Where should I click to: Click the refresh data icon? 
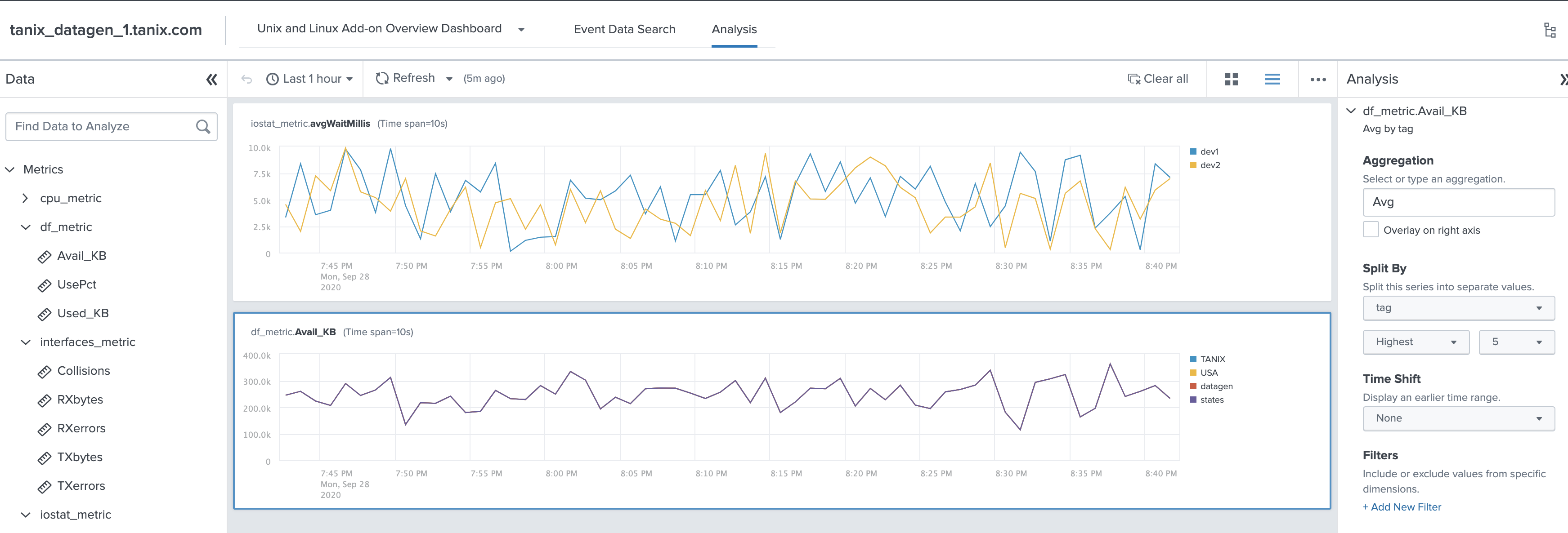coord(382,79)
